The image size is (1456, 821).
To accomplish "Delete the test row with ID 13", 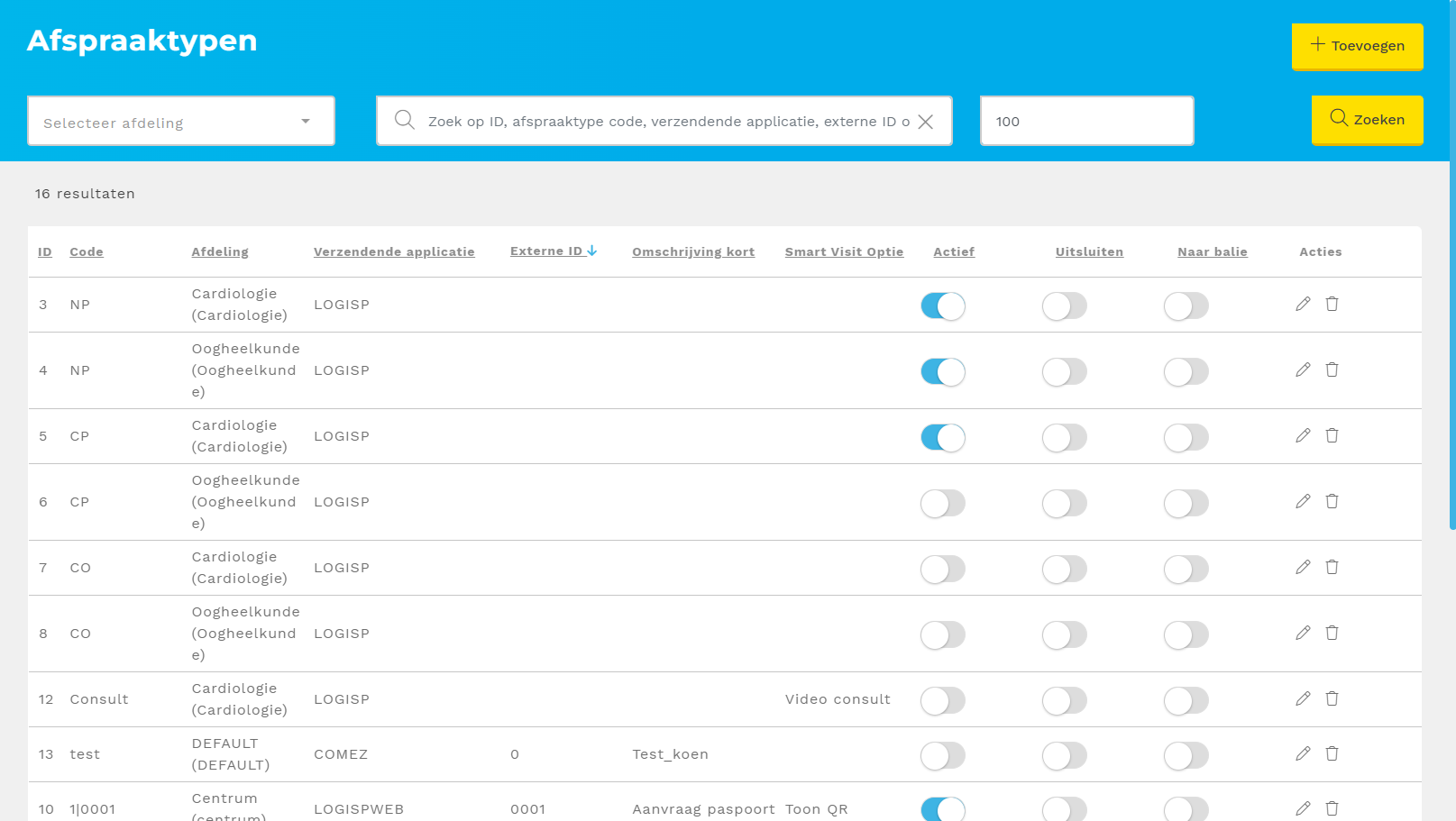I will click(x=1332, y=754).
